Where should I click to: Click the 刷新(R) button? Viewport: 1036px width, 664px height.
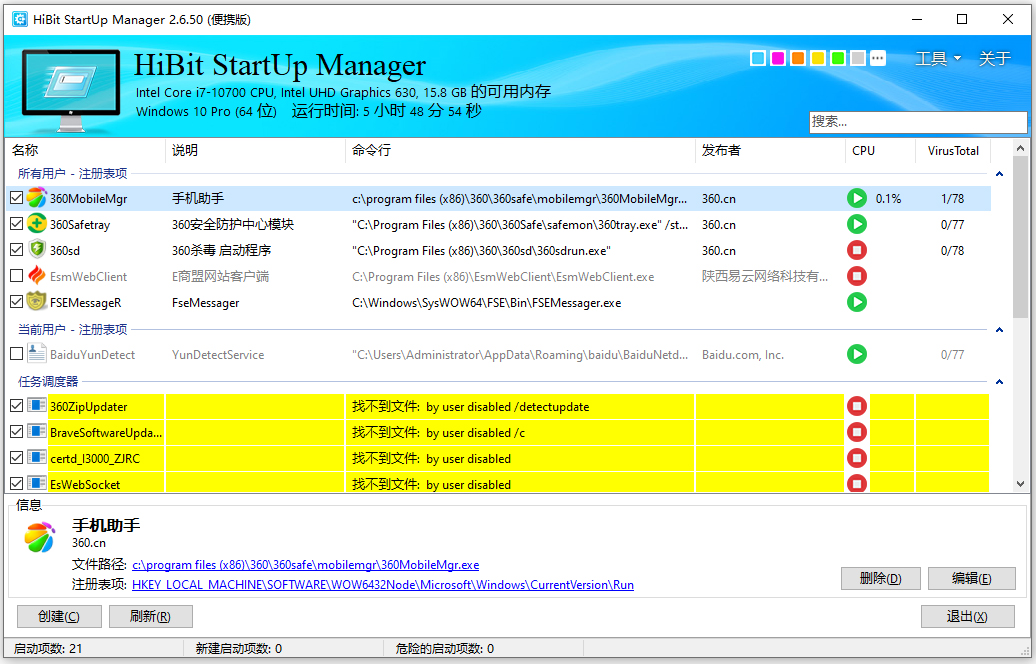(151, 616)
